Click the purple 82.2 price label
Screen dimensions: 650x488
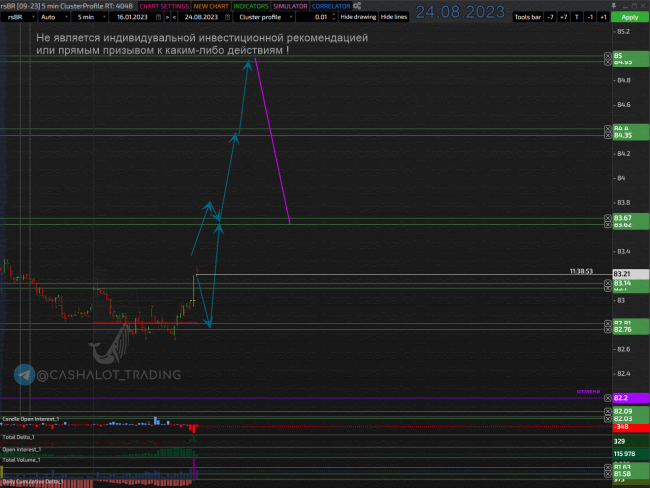coord(622,398)
